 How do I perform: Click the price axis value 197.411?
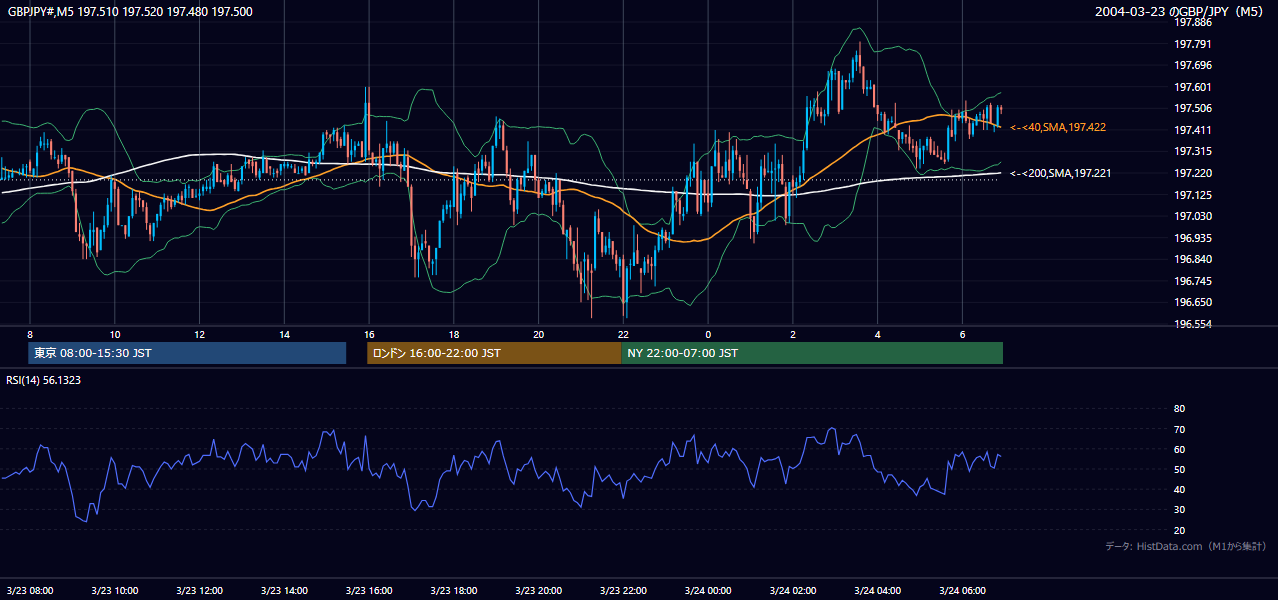1192,130
